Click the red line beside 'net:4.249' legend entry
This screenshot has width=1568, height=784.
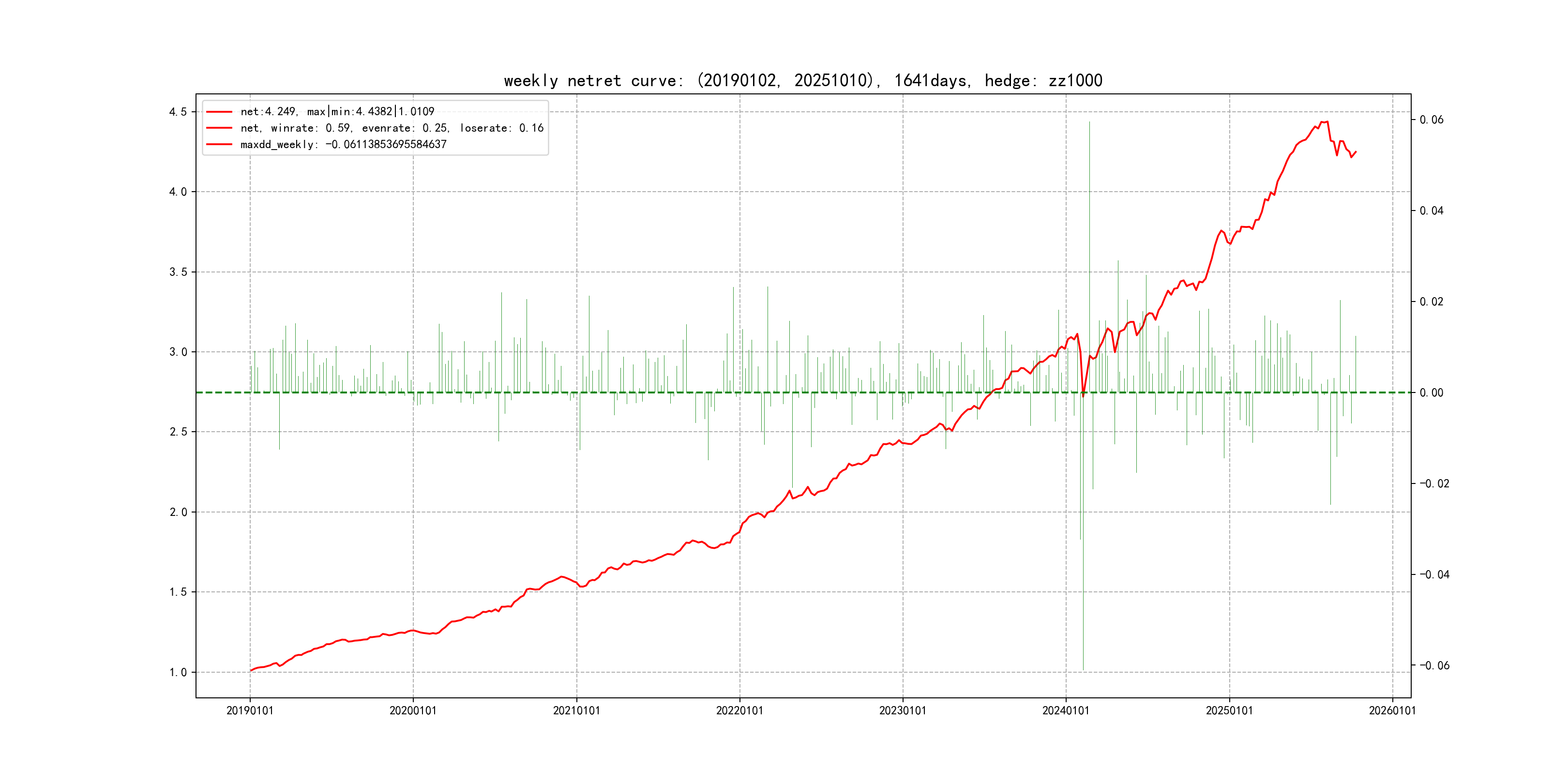[x=219, y=112]
